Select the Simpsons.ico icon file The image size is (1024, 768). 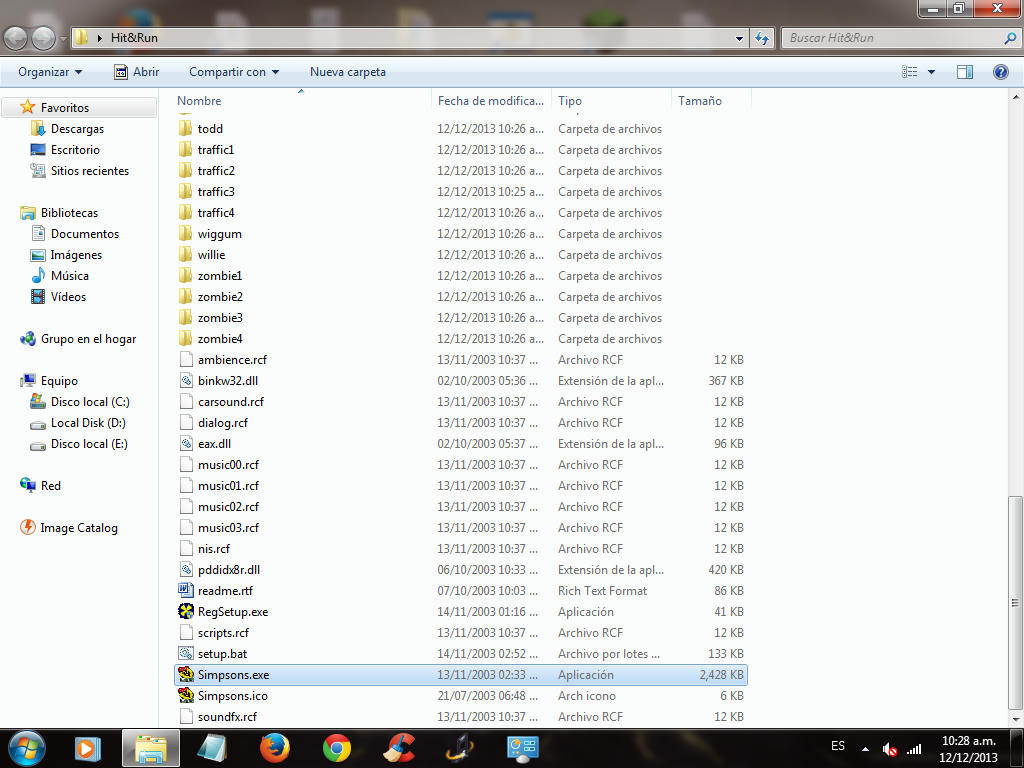click(x=186, y=696)
